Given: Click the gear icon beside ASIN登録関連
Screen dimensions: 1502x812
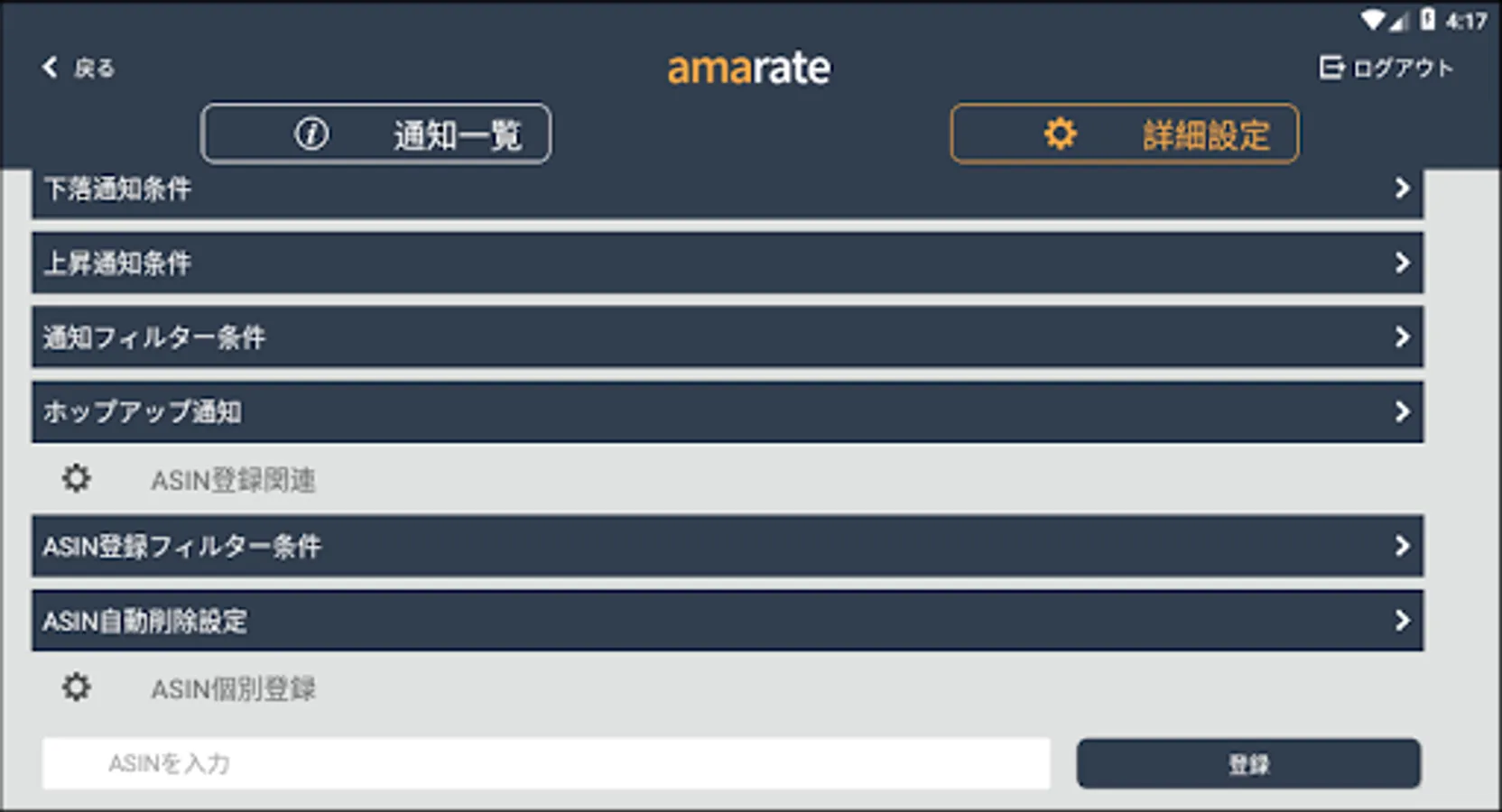Looking at the screenshot, I should coord(76,478).
